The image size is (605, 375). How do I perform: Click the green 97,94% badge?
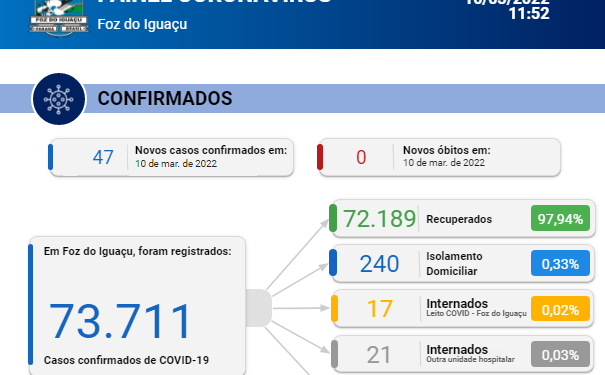coord(560,218)
